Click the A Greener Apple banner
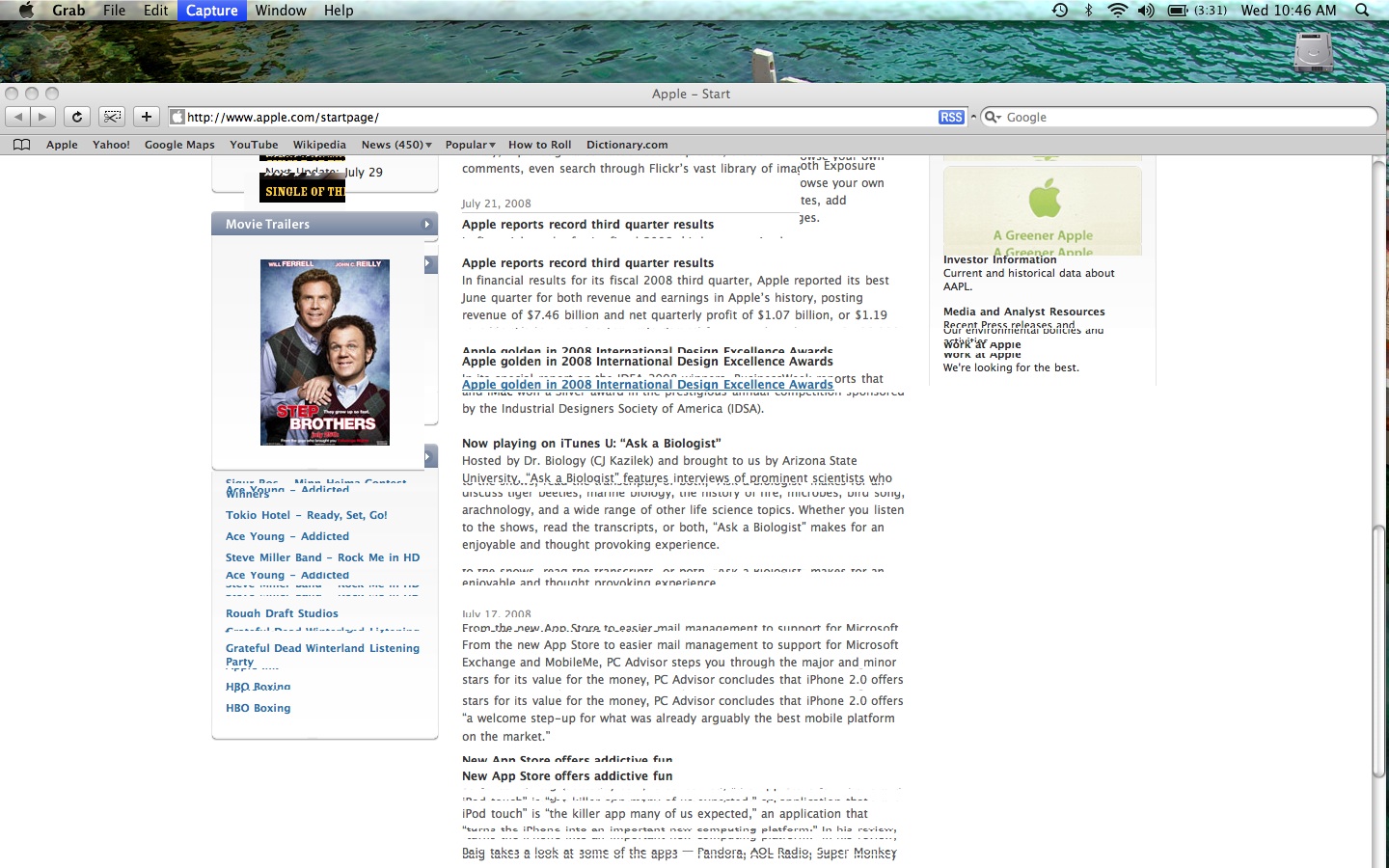 click(x=1043, y=210)
